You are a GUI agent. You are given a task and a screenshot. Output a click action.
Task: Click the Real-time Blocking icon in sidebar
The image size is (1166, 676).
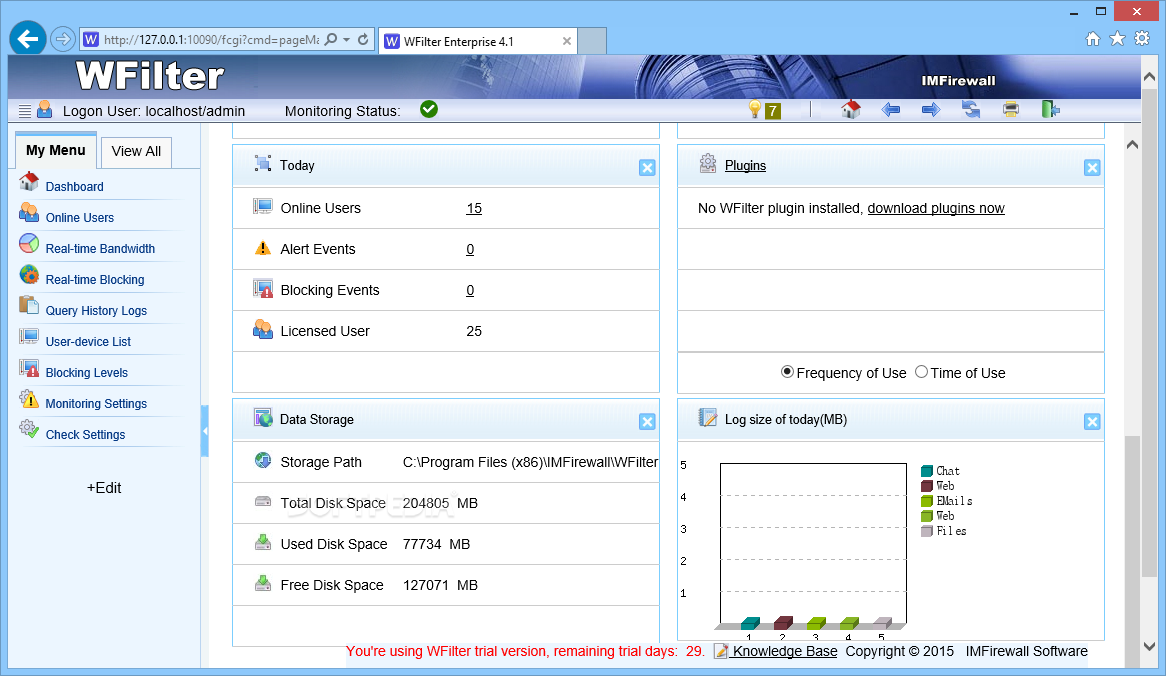coord(29,274)
